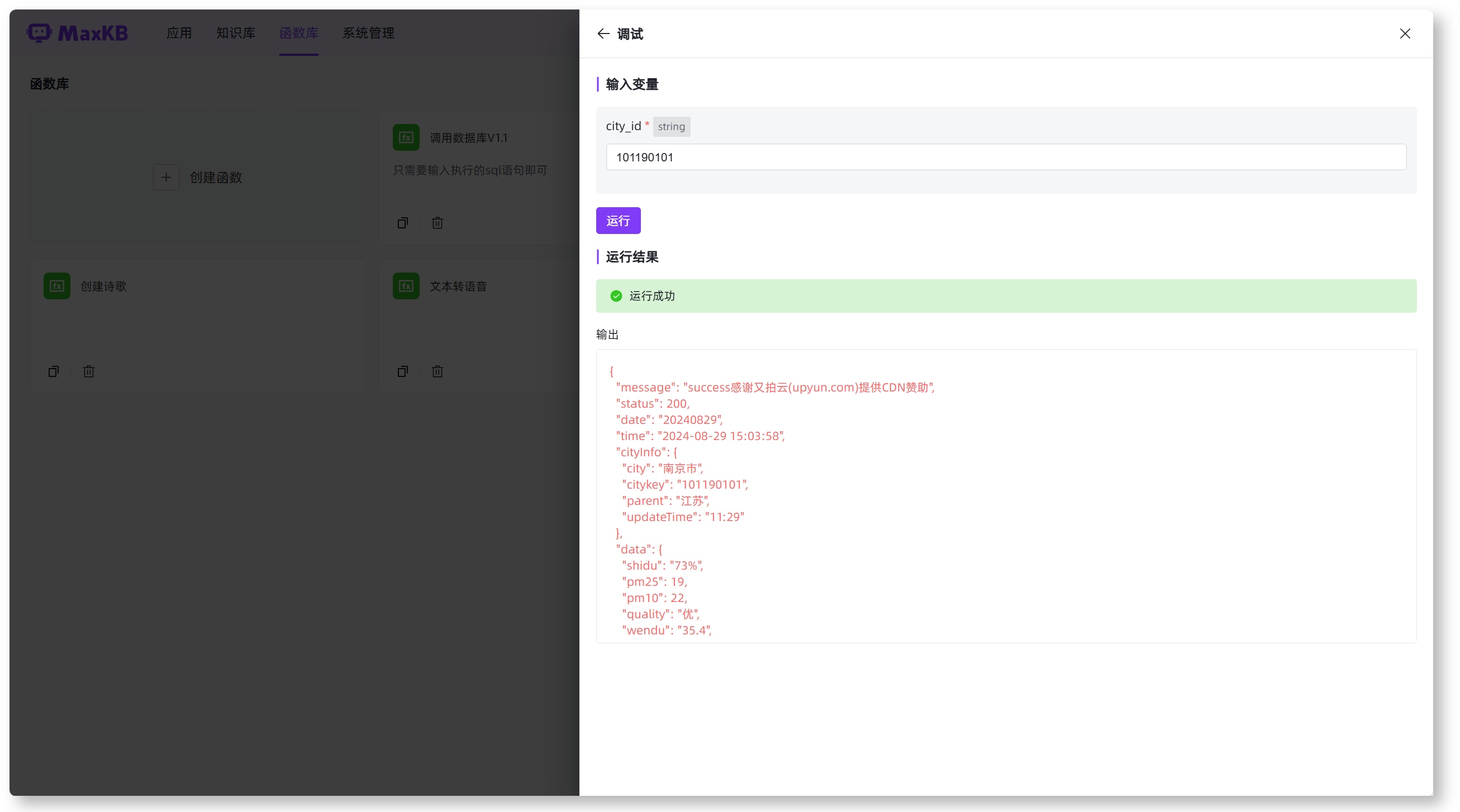Screen dimensions: 1460x812
Task: Click the description 只需要输入执行的sql语句即可
Action: coord(470,170)
